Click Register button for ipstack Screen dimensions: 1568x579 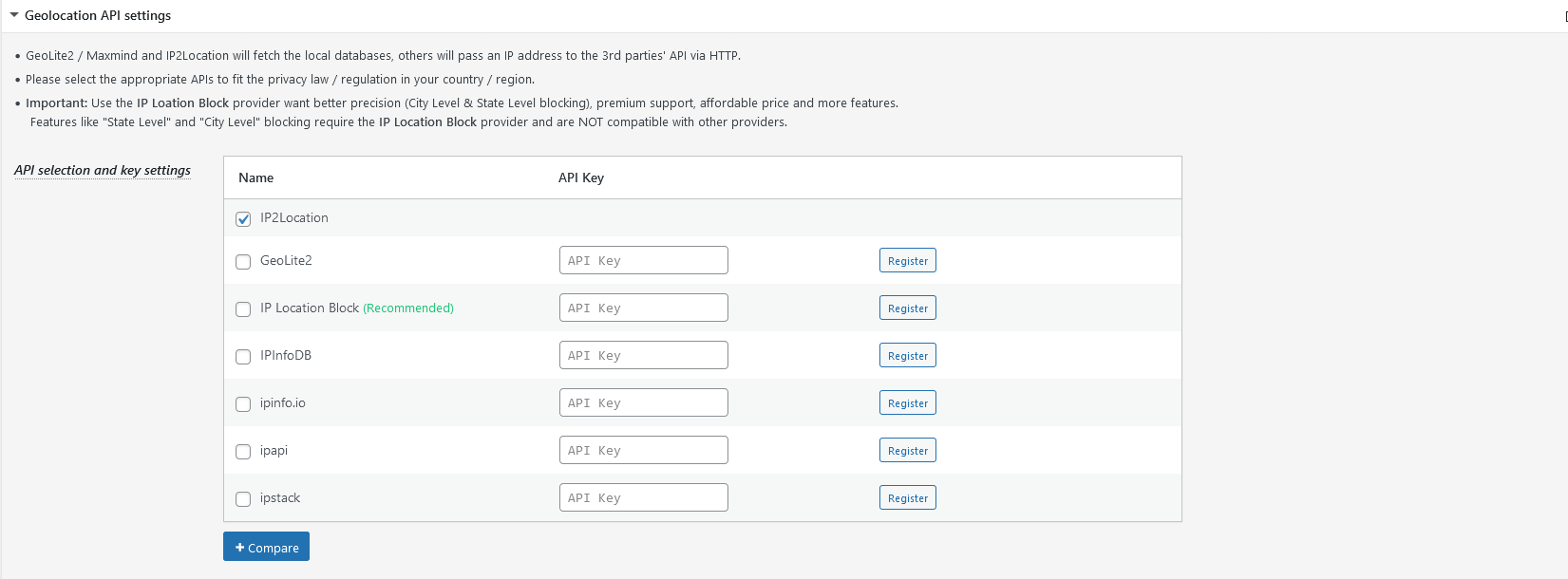tap(908, 497)
